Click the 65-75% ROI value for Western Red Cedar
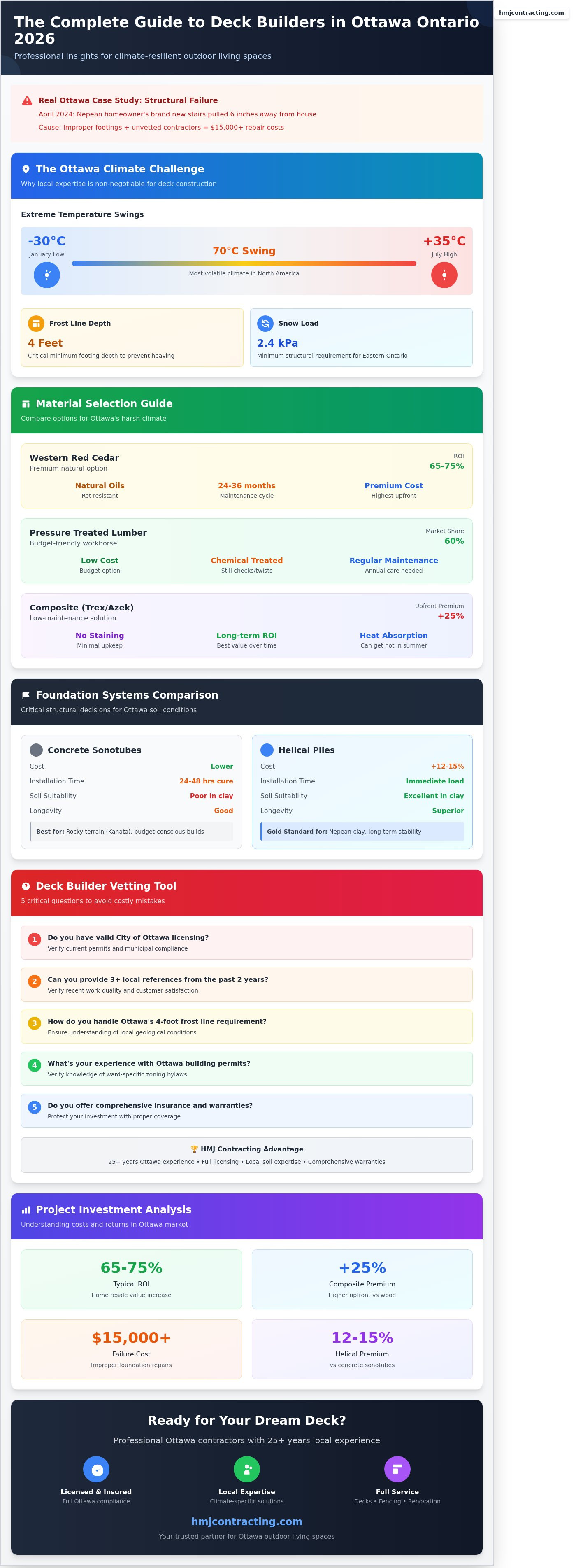This screenshot has width=576, height=1568. point(446,467)
